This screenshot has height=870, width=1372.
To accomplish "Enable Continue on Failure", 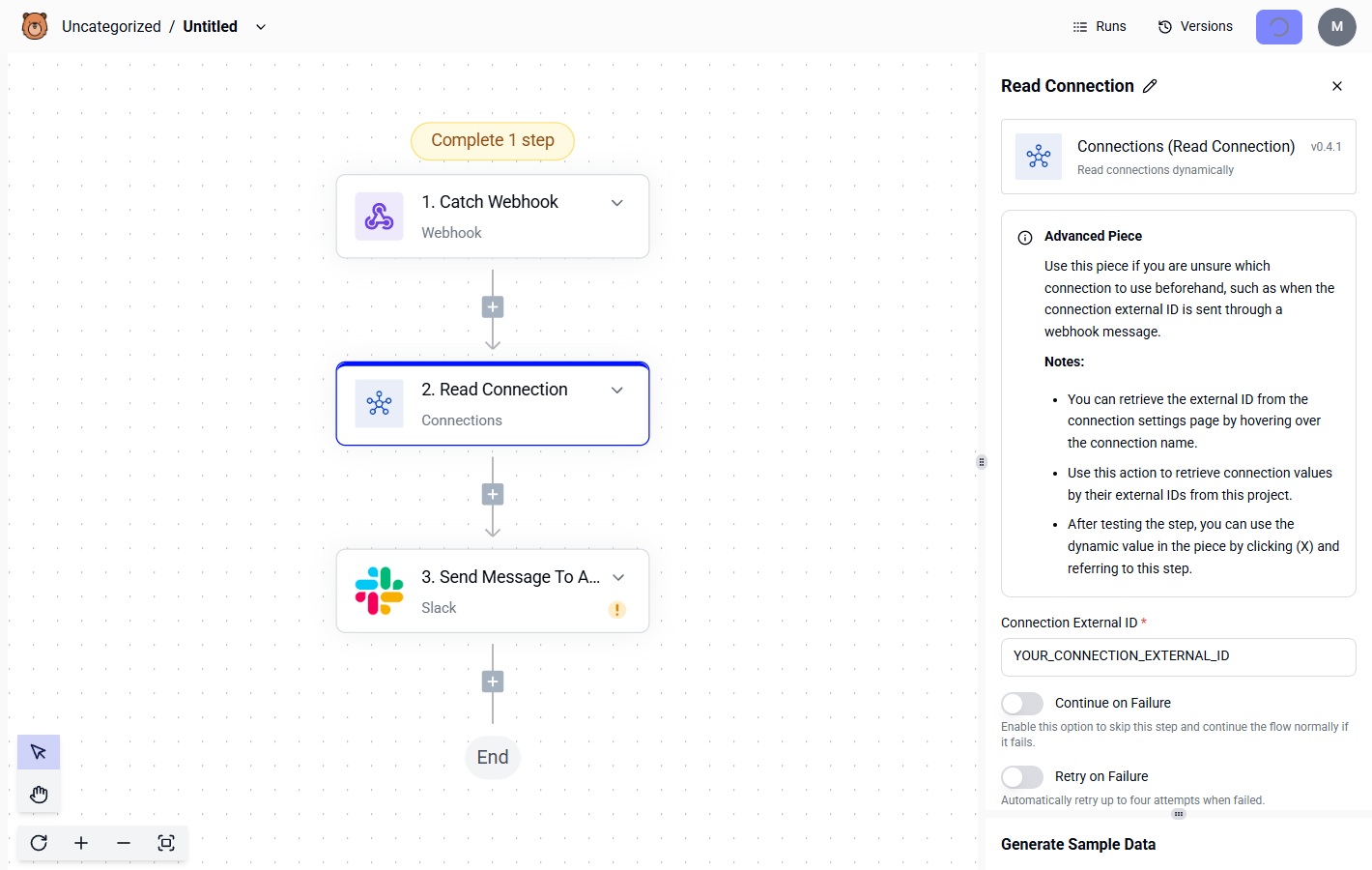I will 1021,703.
